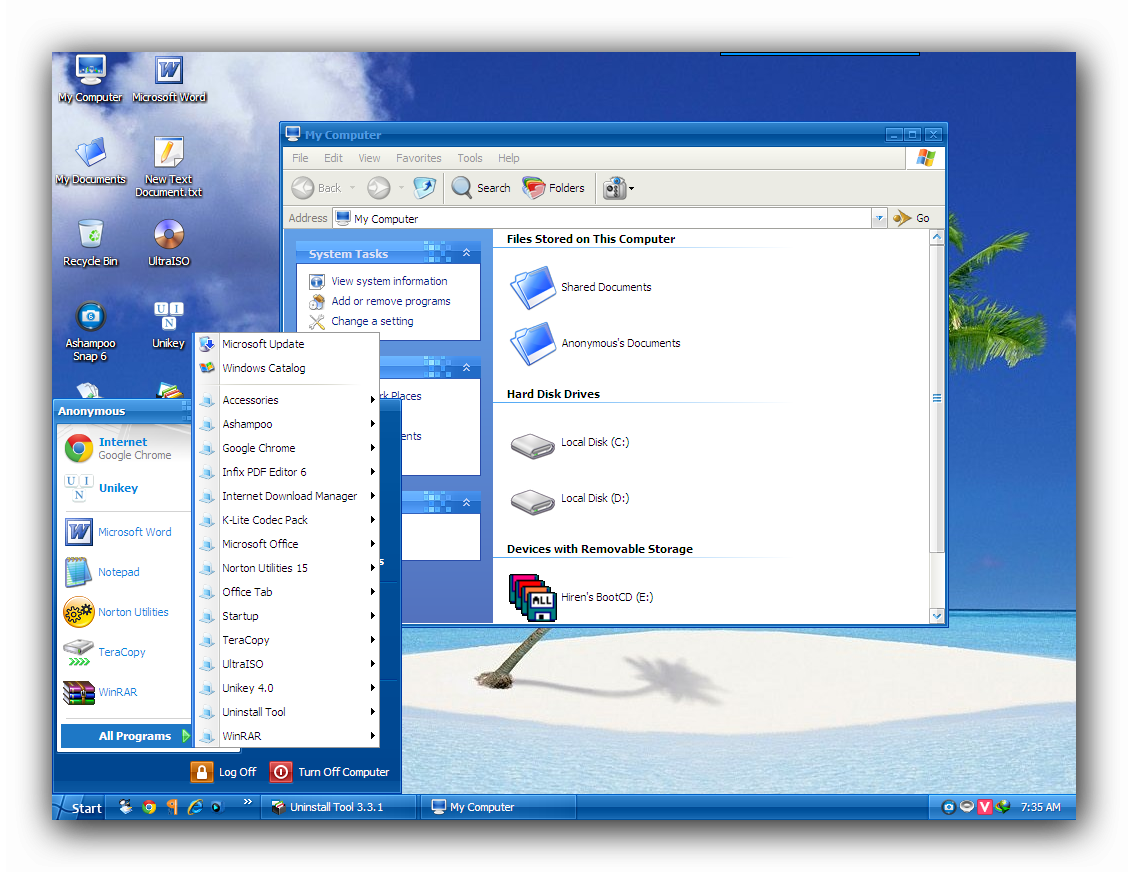Launch Google Chrome from Start menu
This screenshot has height=872, width=1128.
(x=124, y=448)
